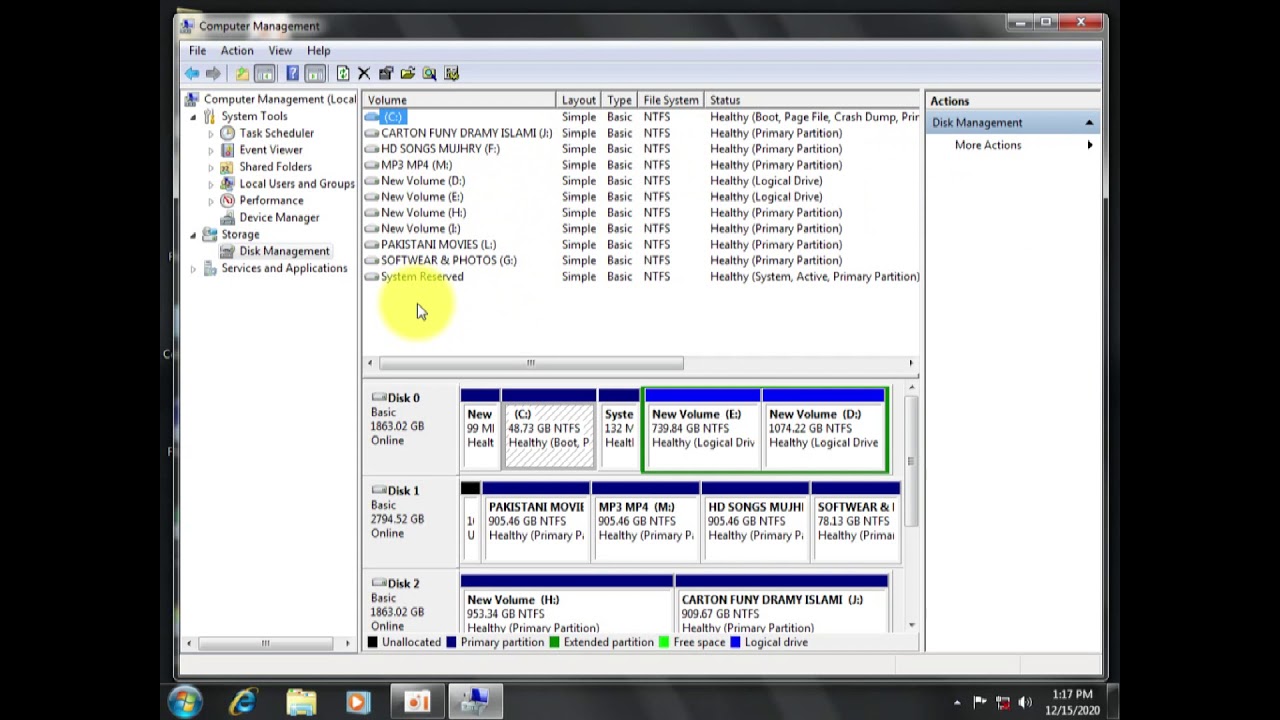The height and width of the screenshot is (720, 1280).
Task: Open the Help menu
Action: pyautogui.click(x=318, y=51)
